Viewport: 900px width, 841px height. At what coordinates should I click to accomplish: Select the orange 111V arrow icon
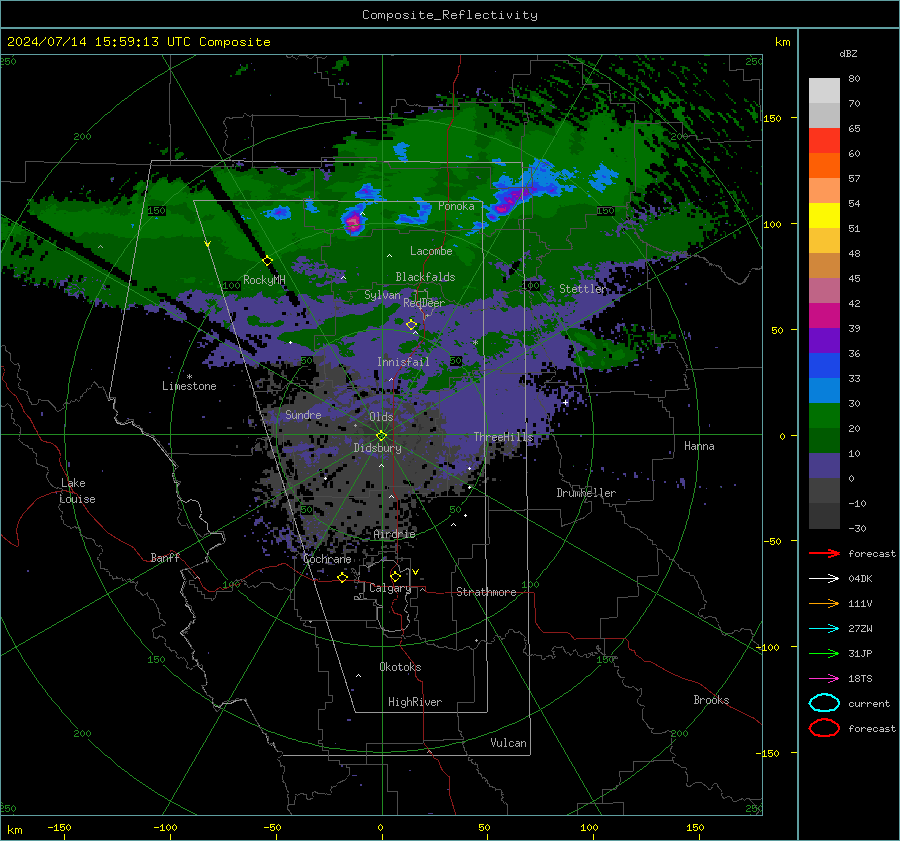(824, 603)
